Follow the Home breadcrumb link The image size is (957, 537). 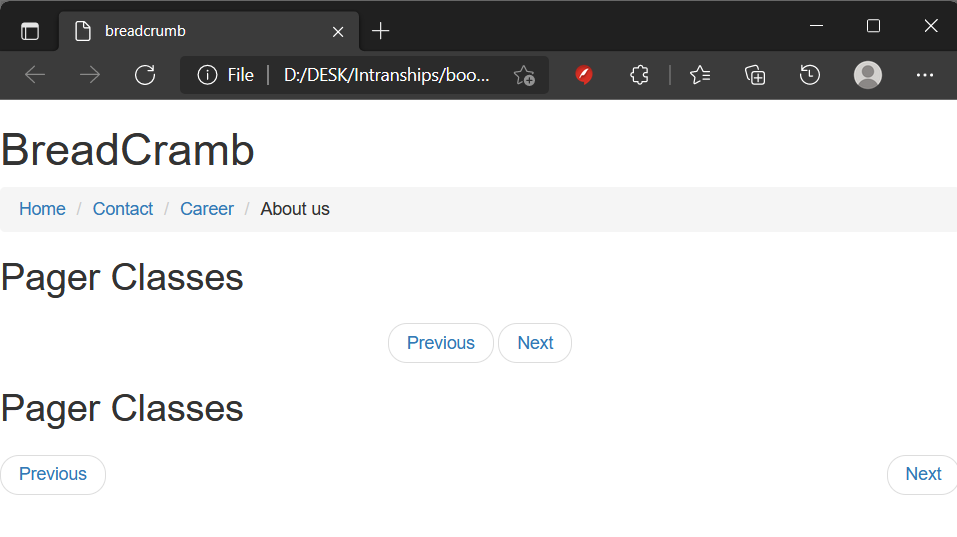click(x=42, y=209)
